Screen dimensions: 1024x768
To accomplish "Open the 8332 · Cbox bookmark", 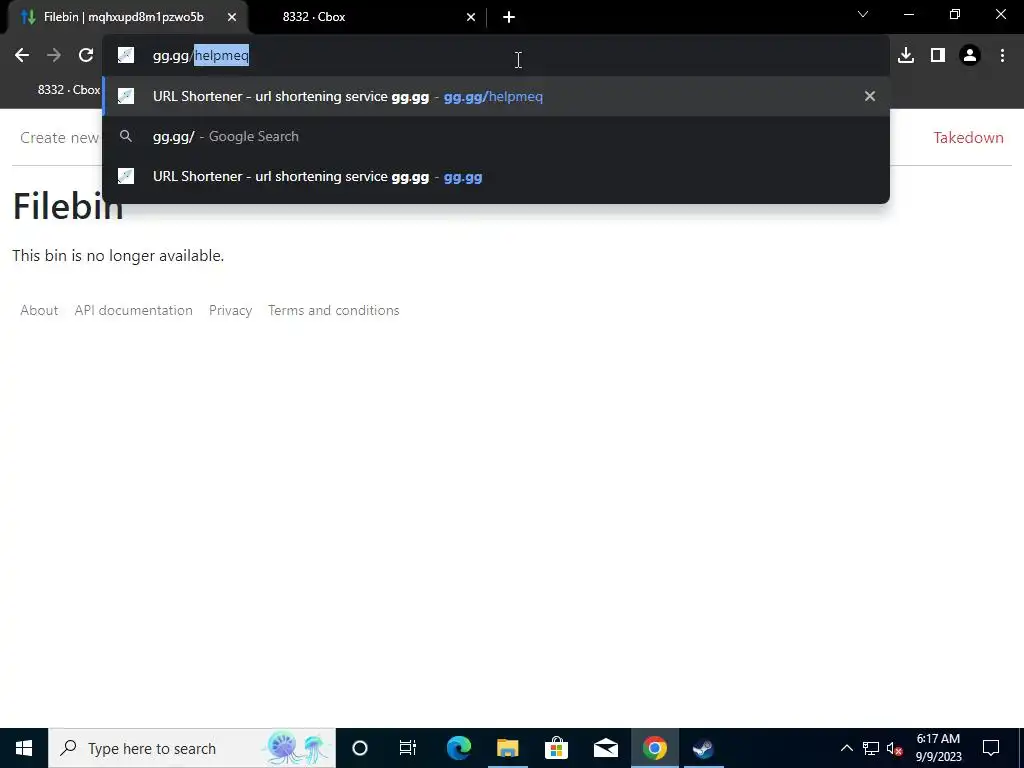I will click(69, 89).
